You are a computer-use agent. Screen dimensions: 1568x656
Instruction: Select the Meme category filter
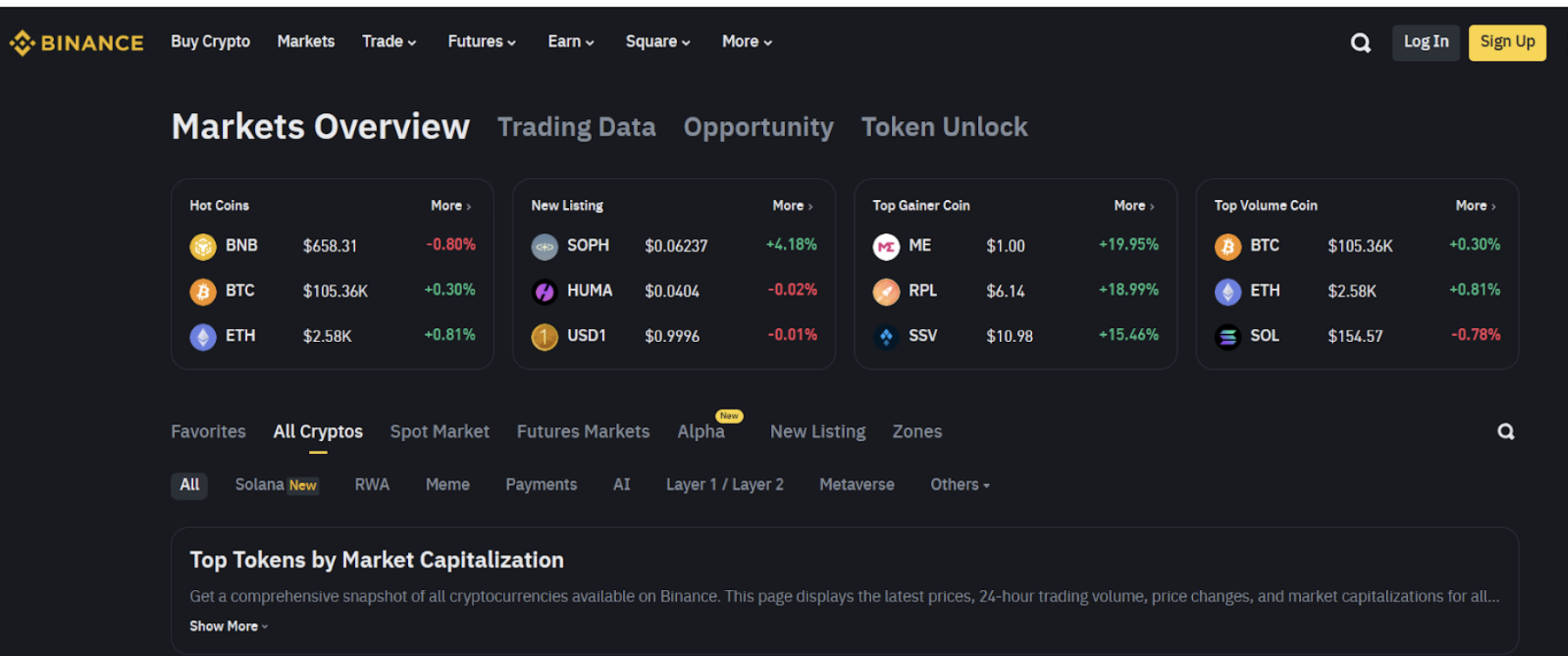pyautogui.click(x=447, y=485)
